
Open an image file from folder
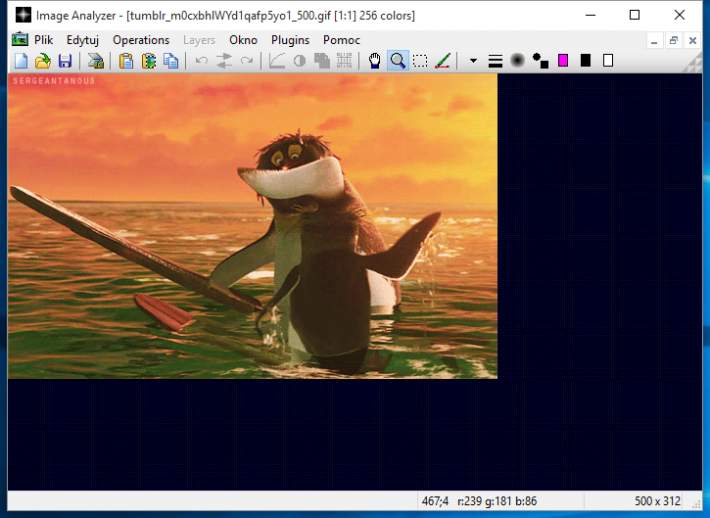pos(43,61)
